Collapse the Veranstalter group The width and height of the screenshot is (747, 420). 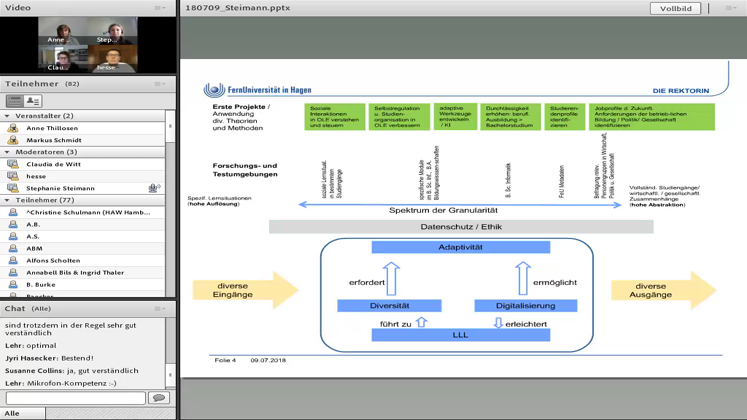[8, 116]
